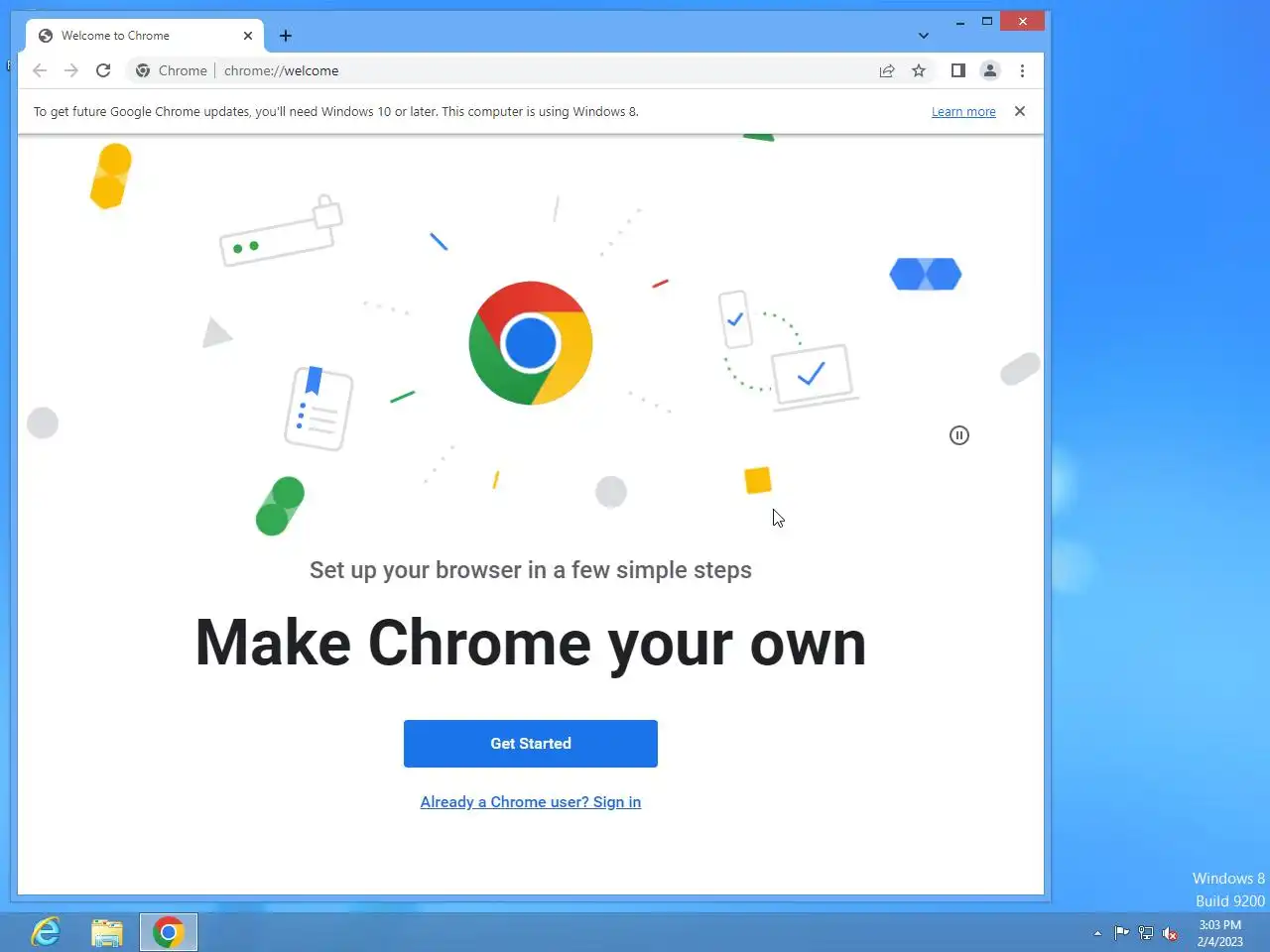
Task: Launch Internet Explorer from the taskbar
Action: click(x=46, y=932)
